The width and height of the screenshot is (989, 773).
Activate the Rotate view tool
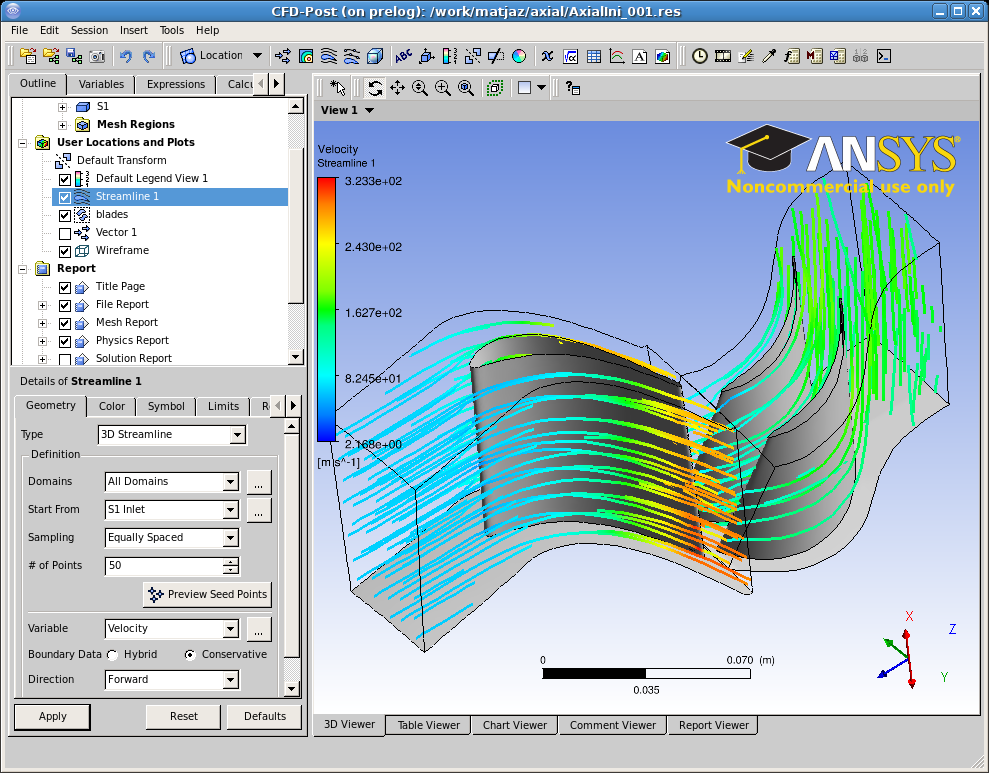[x=374, y=88]
